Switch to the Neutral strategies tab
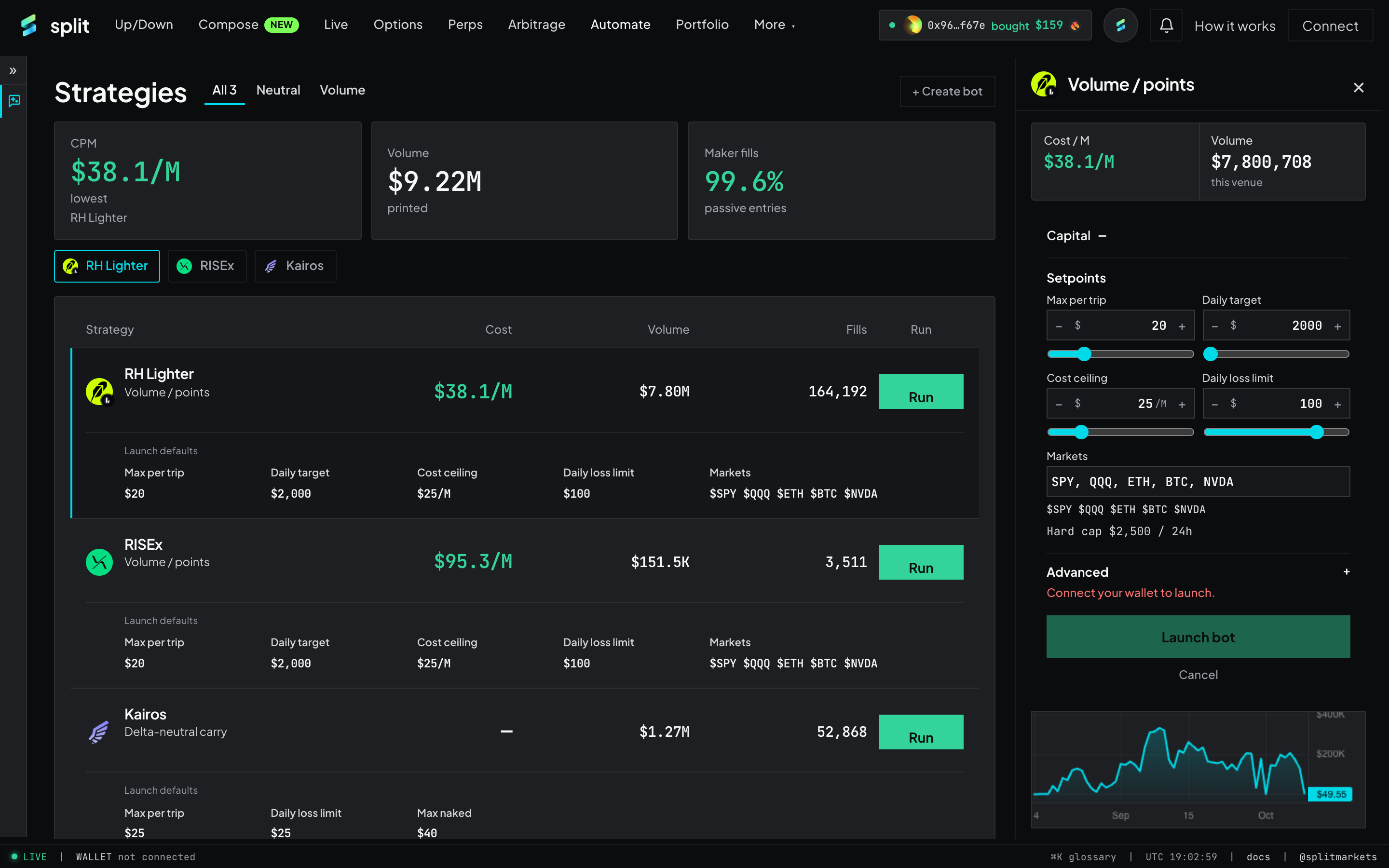This screenshot has width=1389, height=868. pos(278,90)
